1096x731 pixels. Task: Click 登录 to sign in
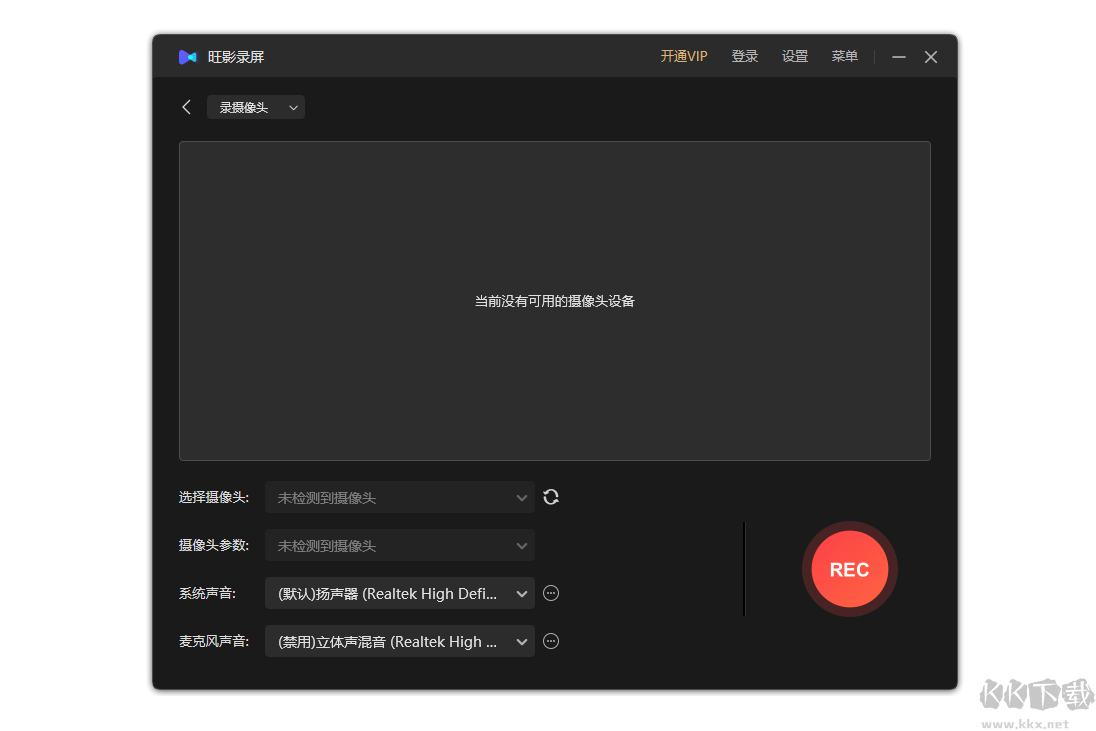(x=744, y=57)
